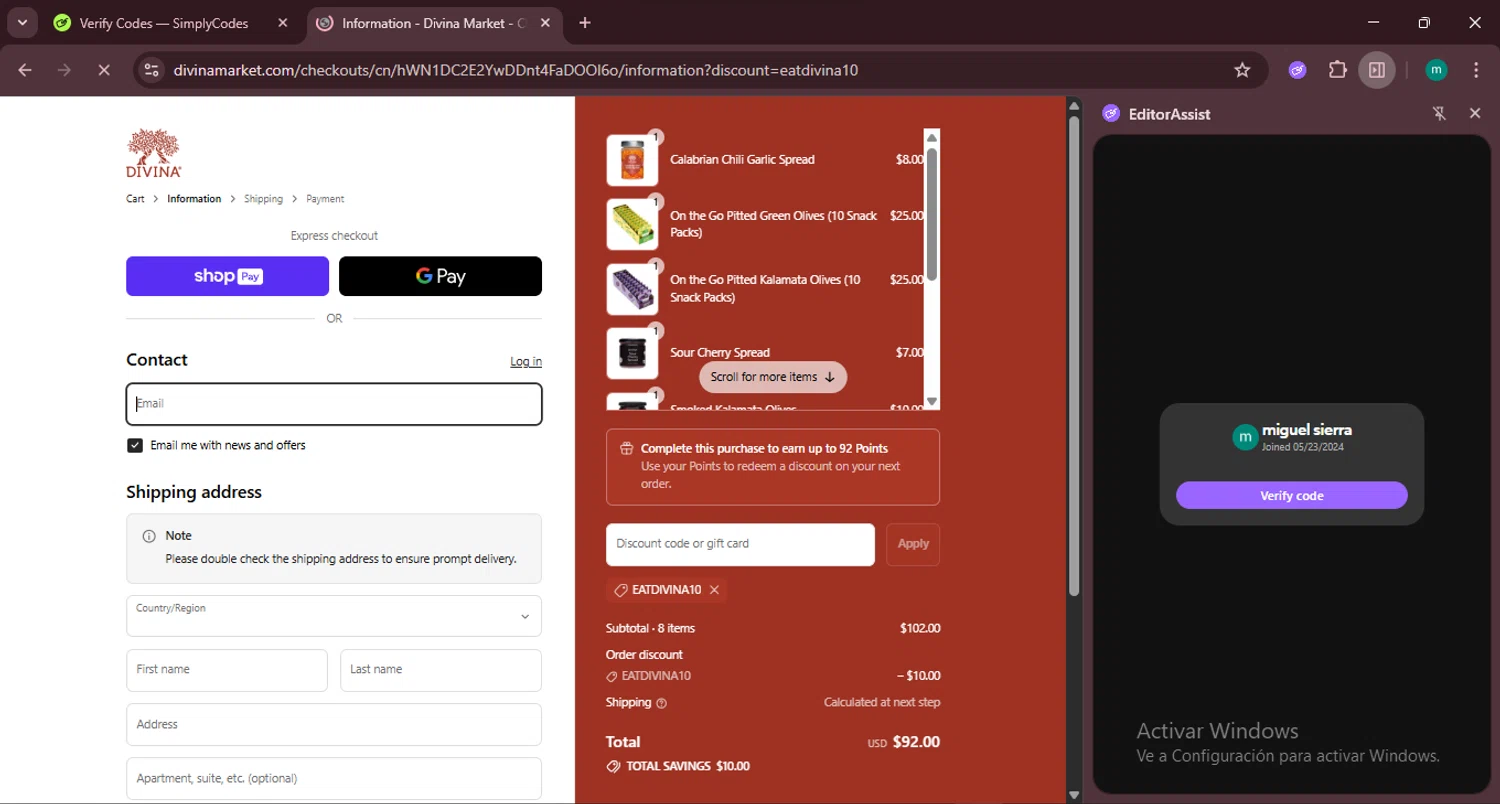Click the Last name field

[441, 670]
